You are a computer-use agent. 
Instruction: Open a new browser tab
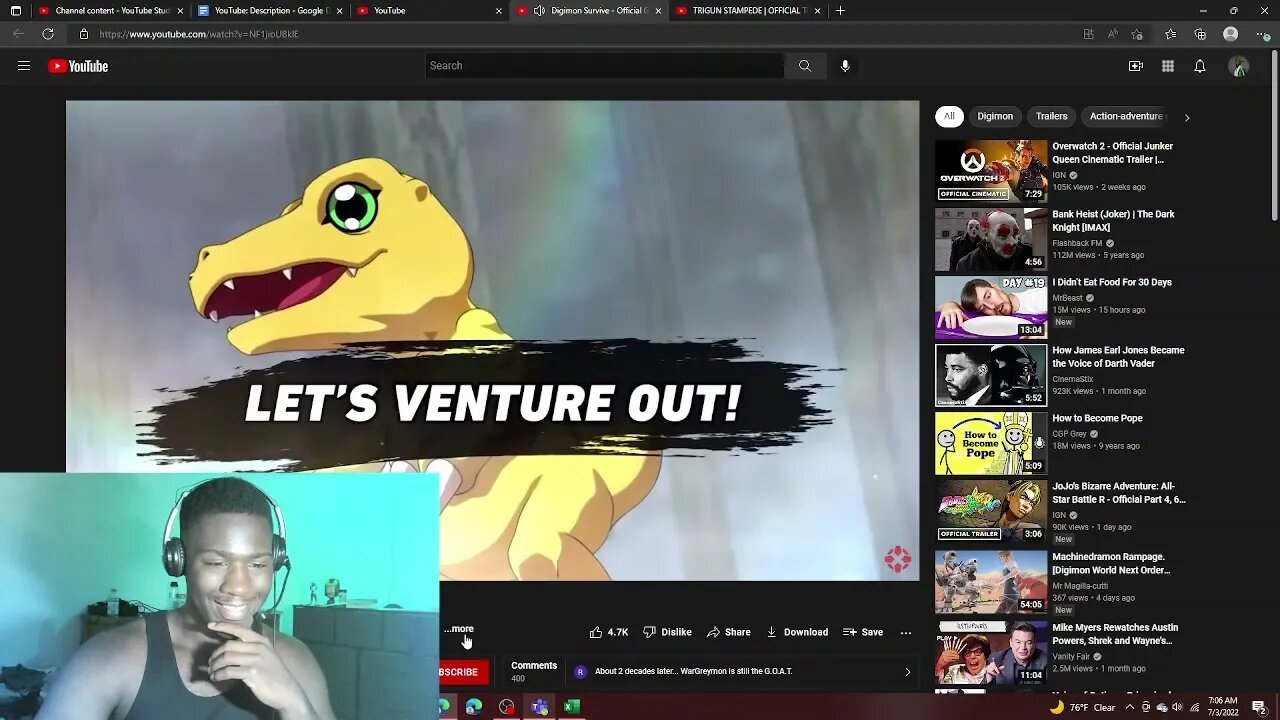[840, 11]
